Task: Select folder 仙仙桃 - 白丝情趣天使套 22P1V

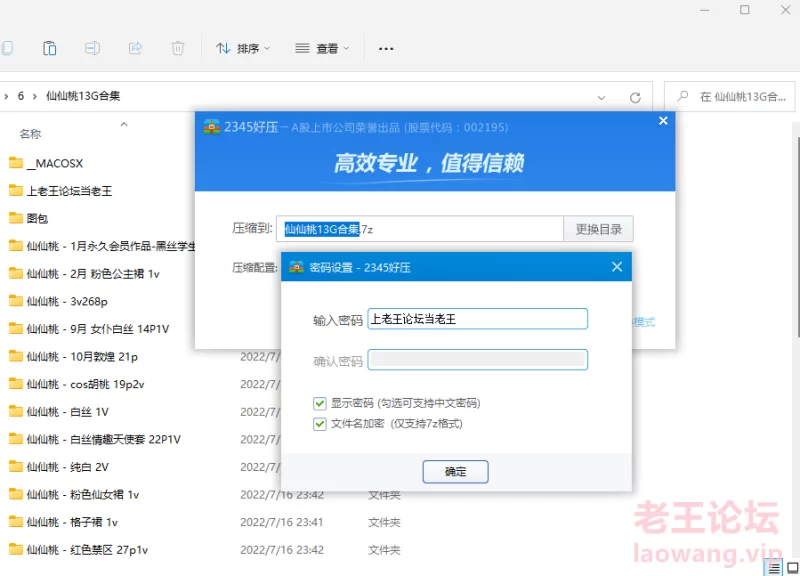Action: click(x=104, y=439)
